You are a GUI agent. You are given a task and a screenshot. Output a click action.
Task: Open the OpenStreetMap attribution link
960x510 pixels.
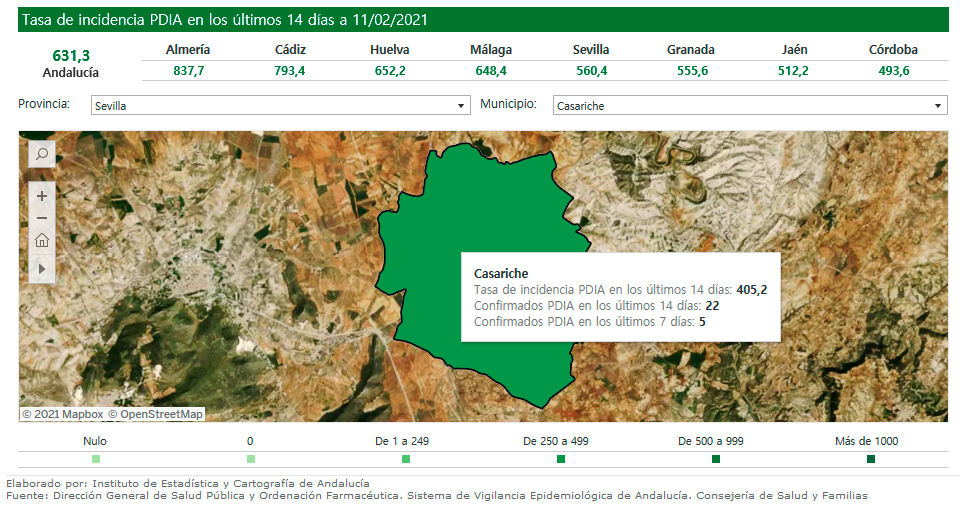click(x=155, y=414)
